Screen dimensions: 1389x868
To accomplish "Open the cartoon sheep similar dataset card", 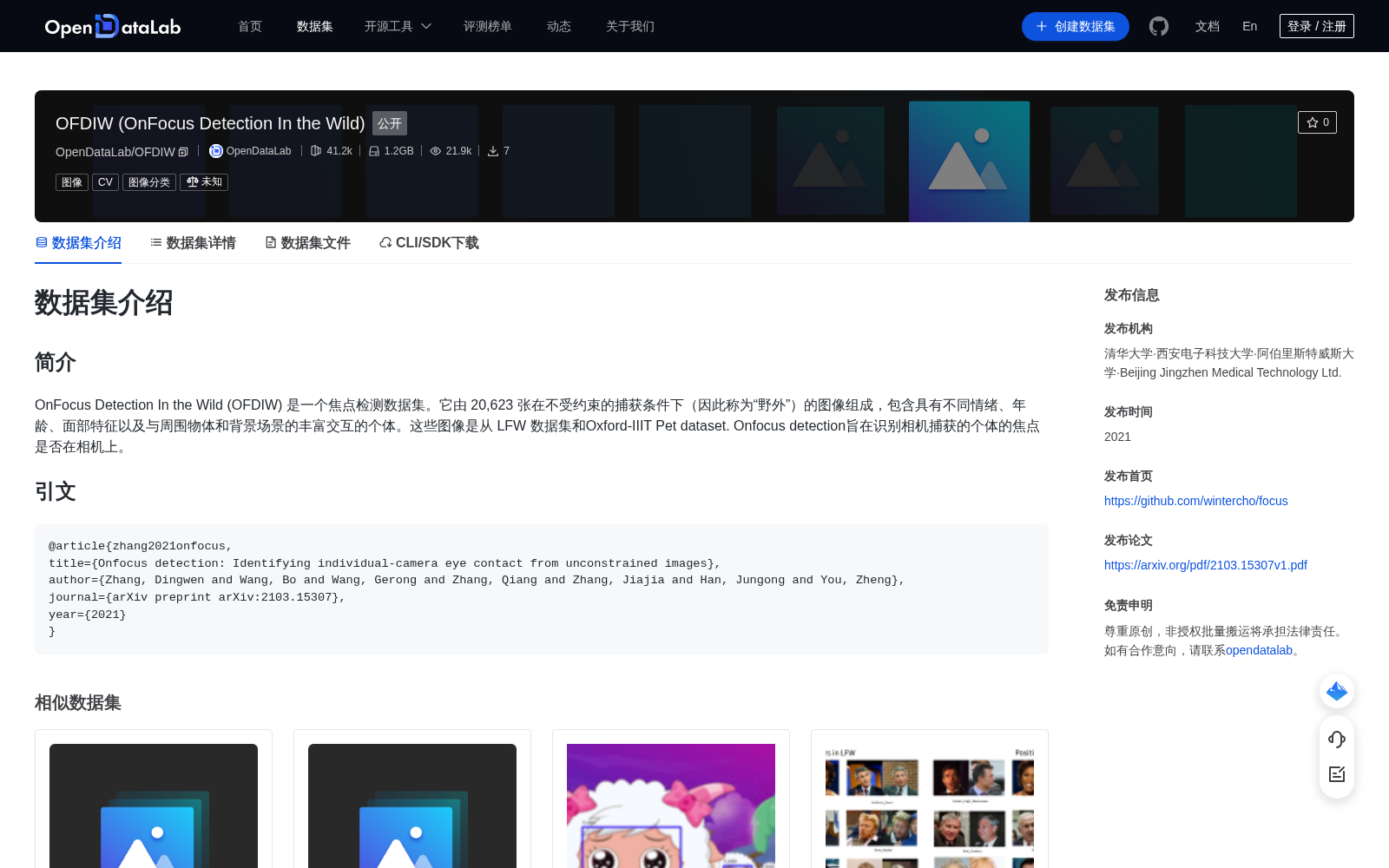I will pyautogui.click(x=671, y=799).
